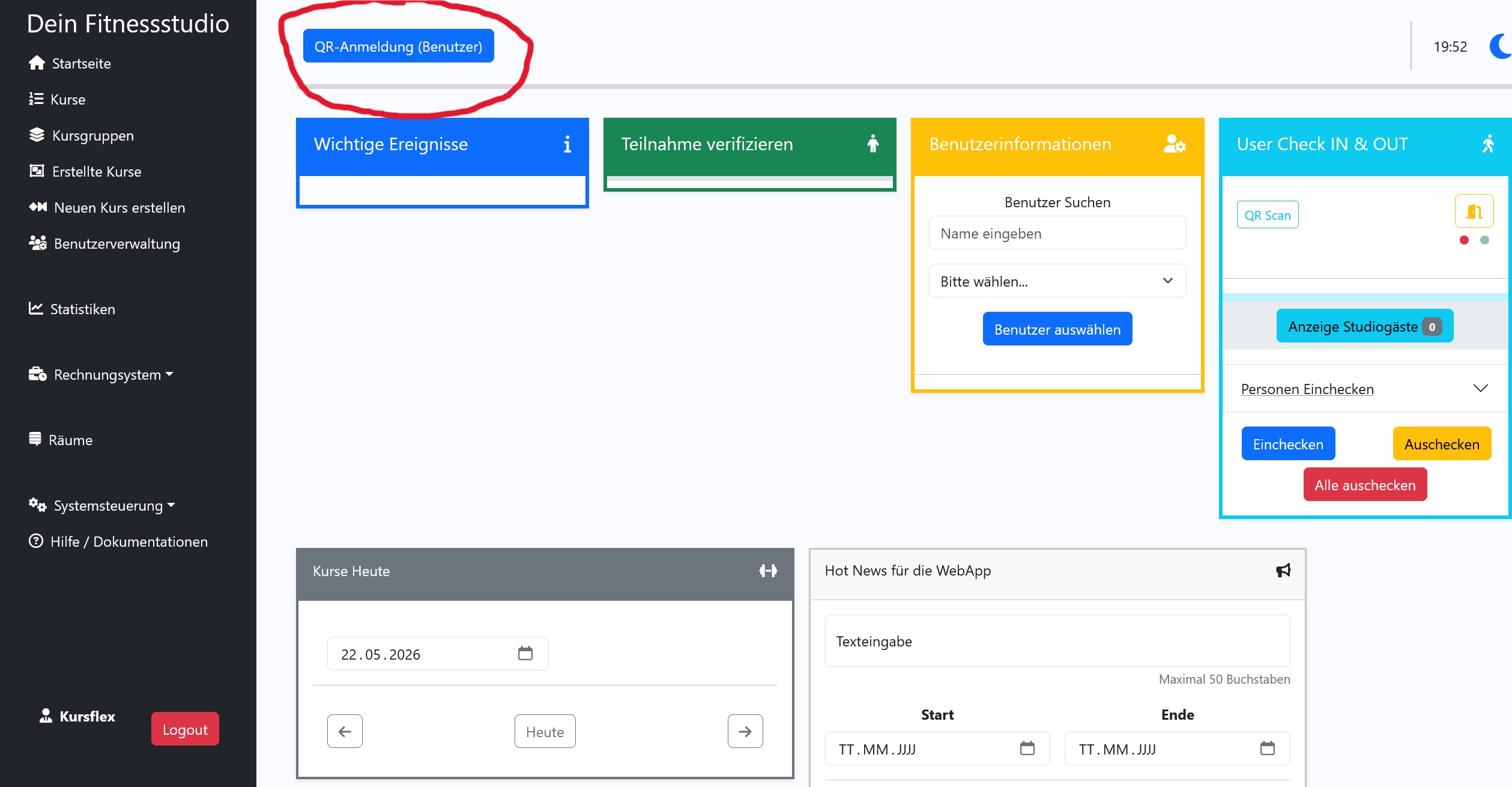Click the icon beside Neuen Kurs erstellen
Viewport: 1512px width, 787px height.
pyautogui.click(x=38, y=207)
